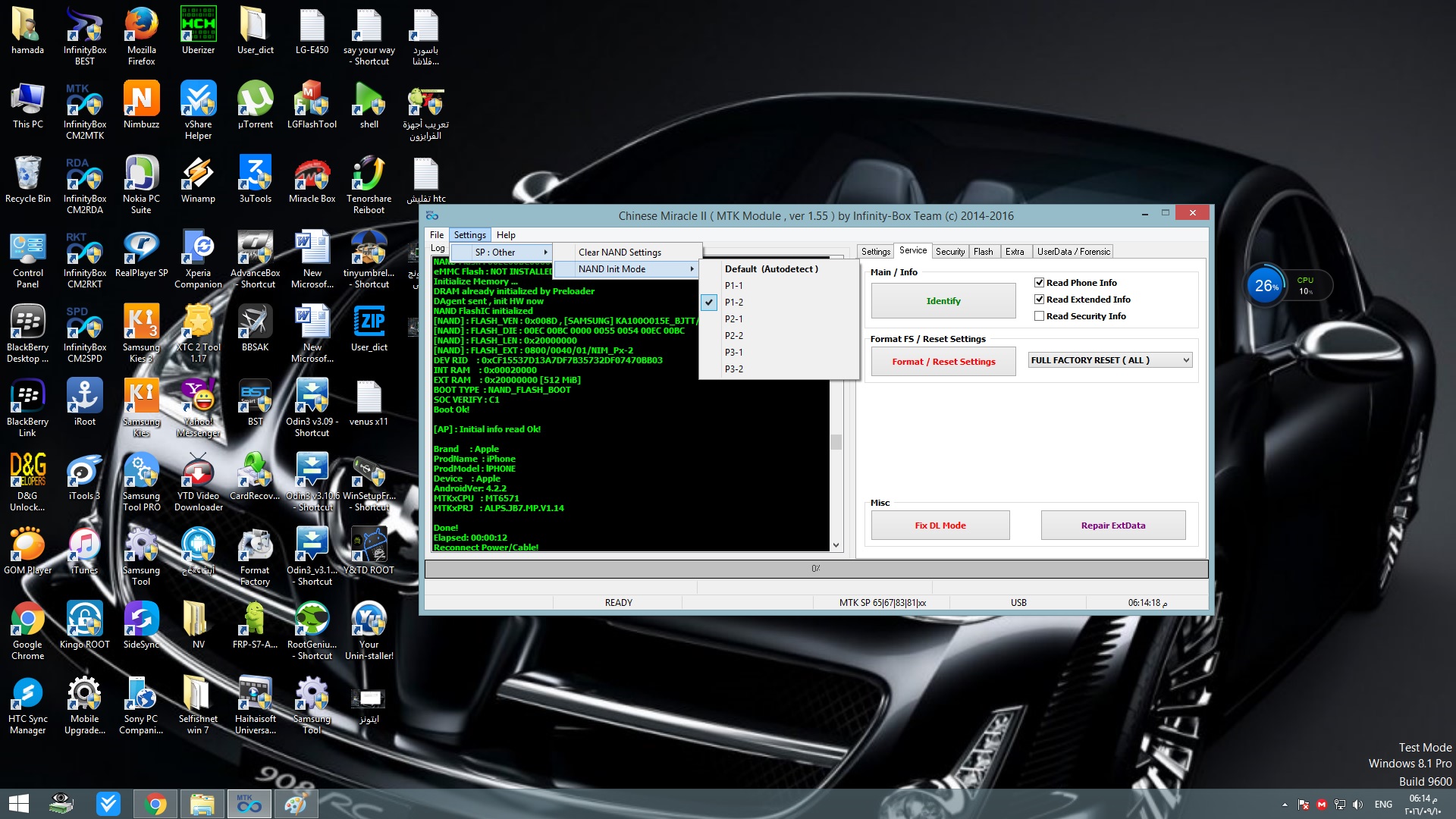Switch to the Extra tab
The height and width of the screenshot is (819, 1456).
(x=1015, y=252)
